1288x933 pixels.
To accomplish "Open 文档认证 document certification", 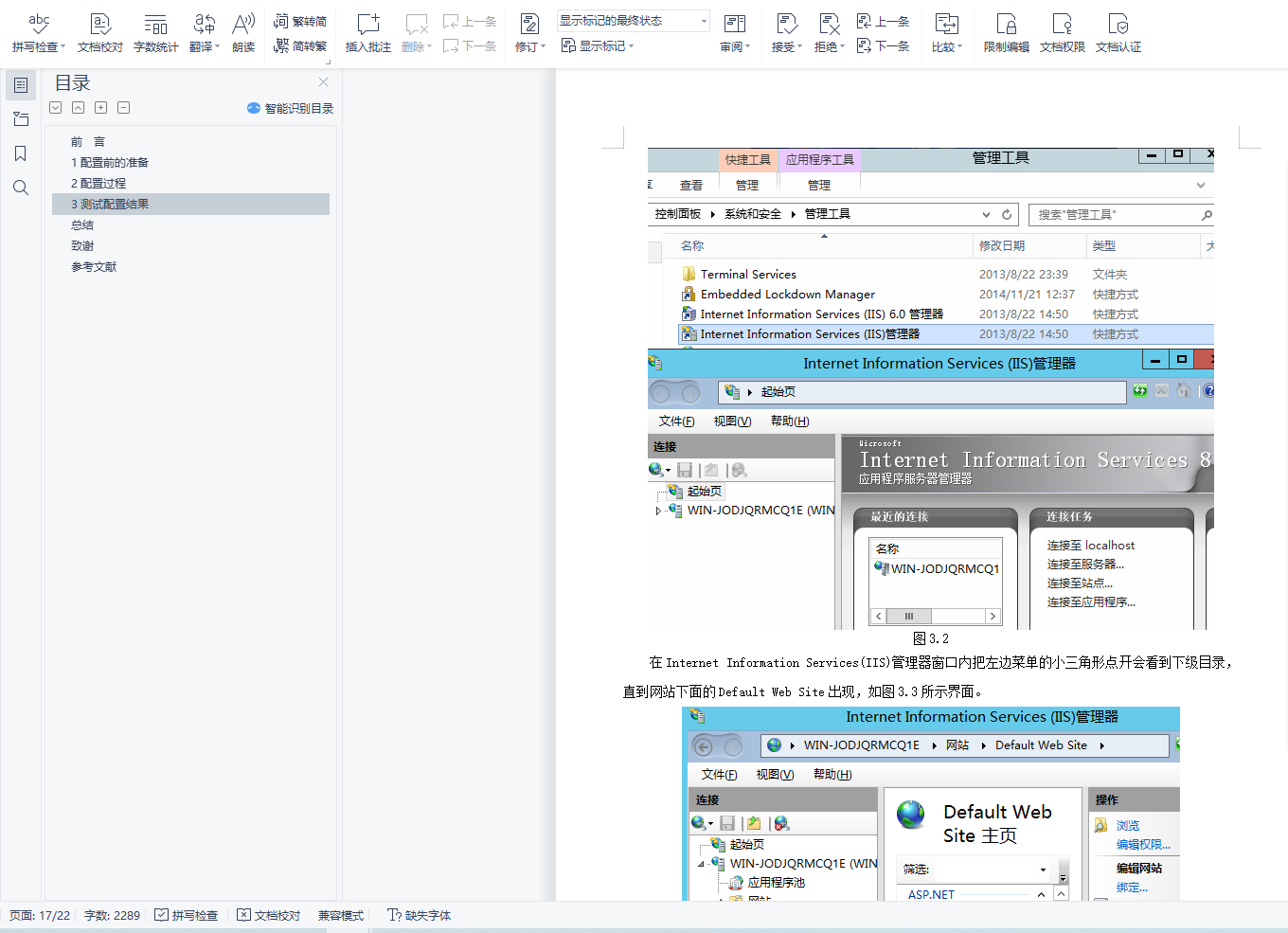I will coord(1118,32).
